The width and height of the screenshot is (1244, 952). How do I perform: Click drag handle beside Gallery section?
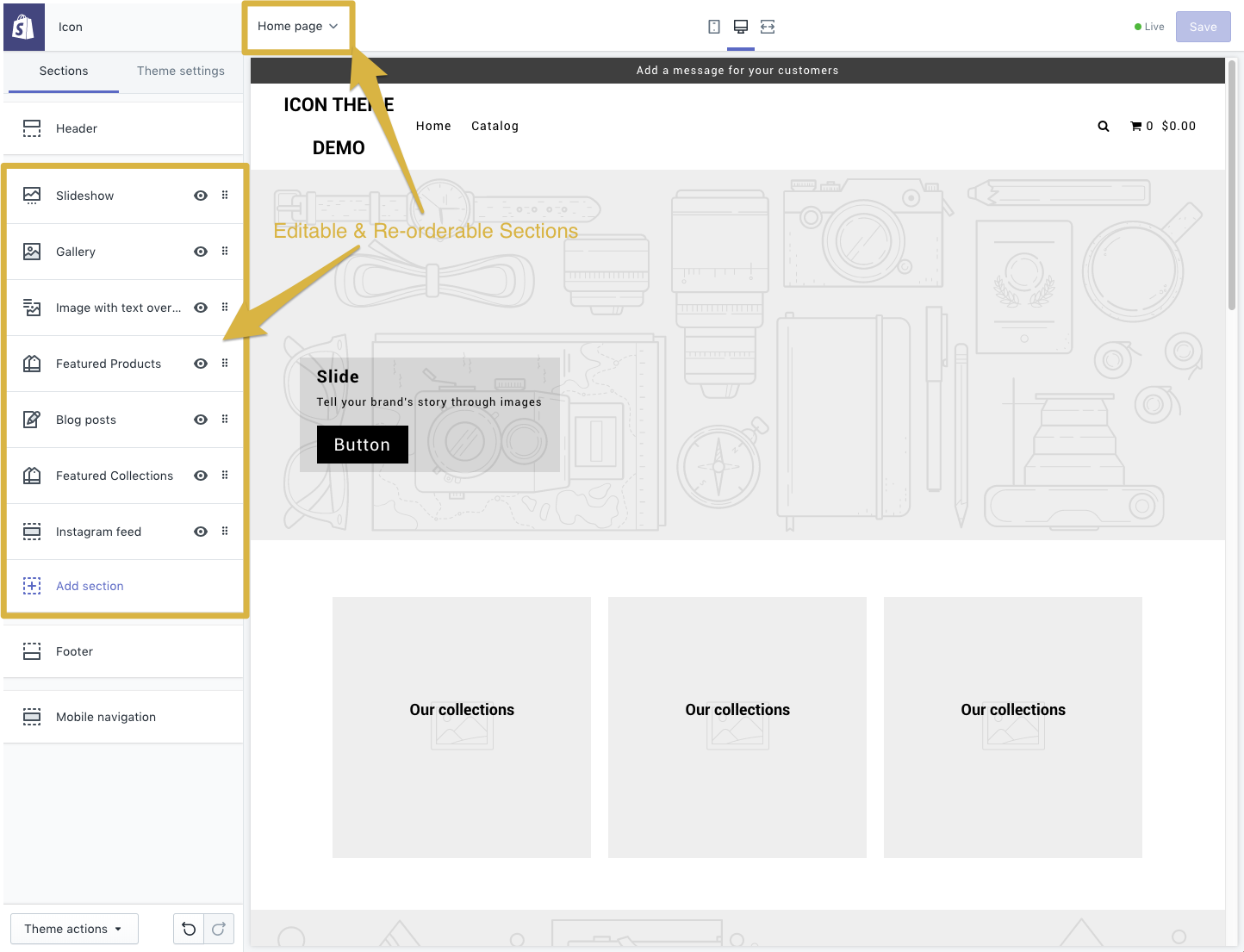(225, 252)
